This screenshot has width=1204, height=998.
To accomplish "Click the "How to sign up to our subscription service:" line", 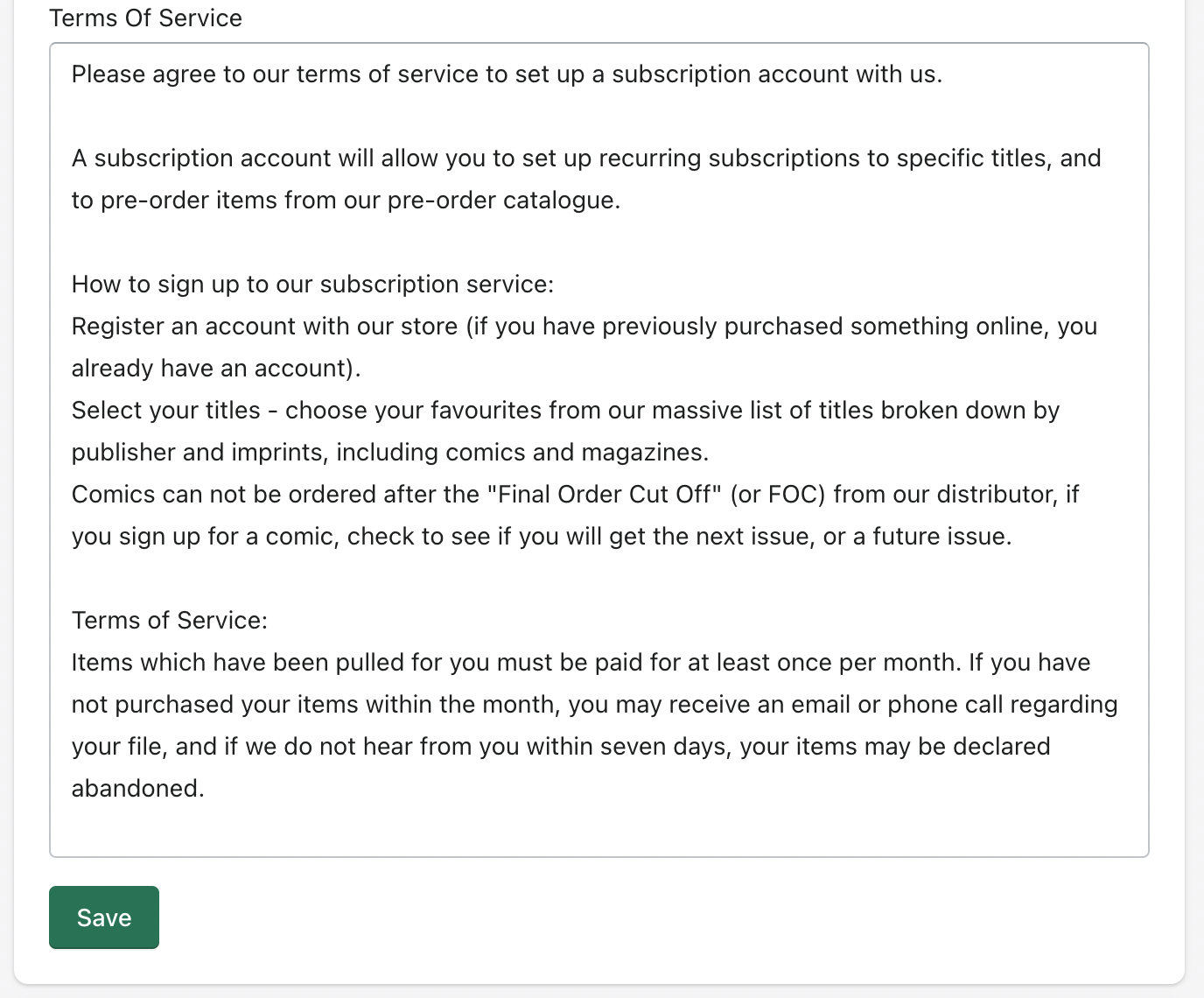I will [x=312, y=285].
